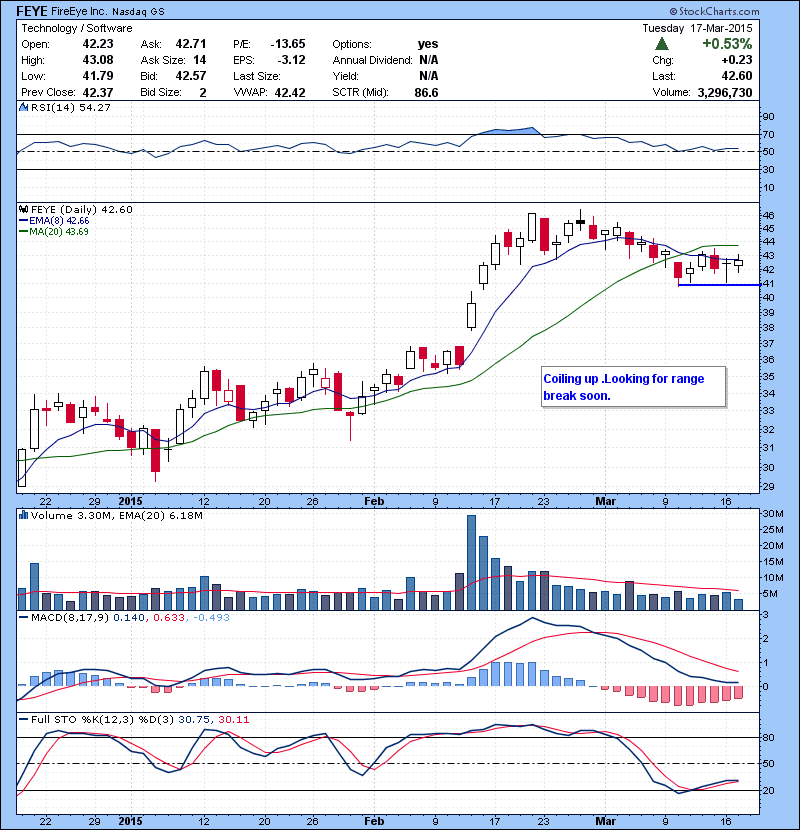Click the Ask Size value 14
Screen dimensions: 800x830
[x=200, y=60]
